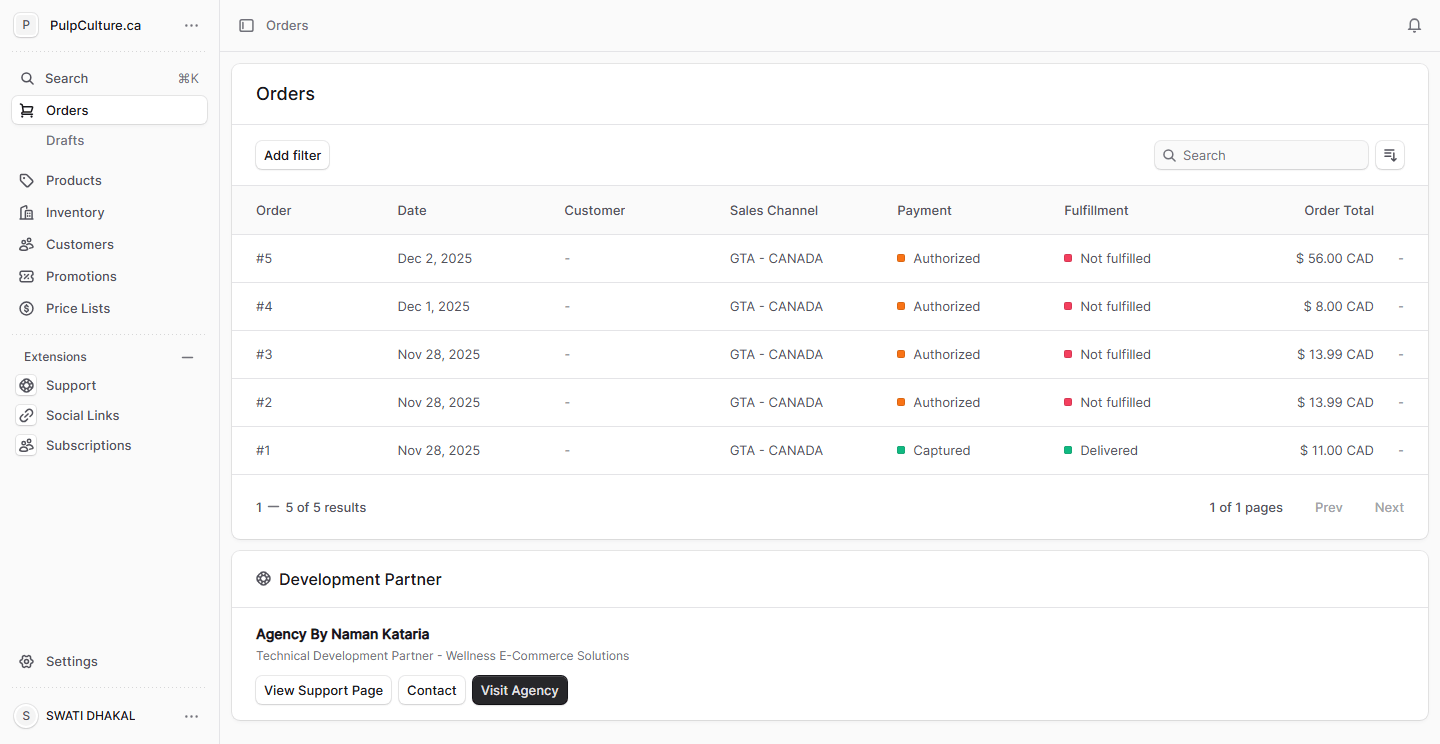Open View Support Page
The image size is (1440, 744).
click(x=323, y=690)
